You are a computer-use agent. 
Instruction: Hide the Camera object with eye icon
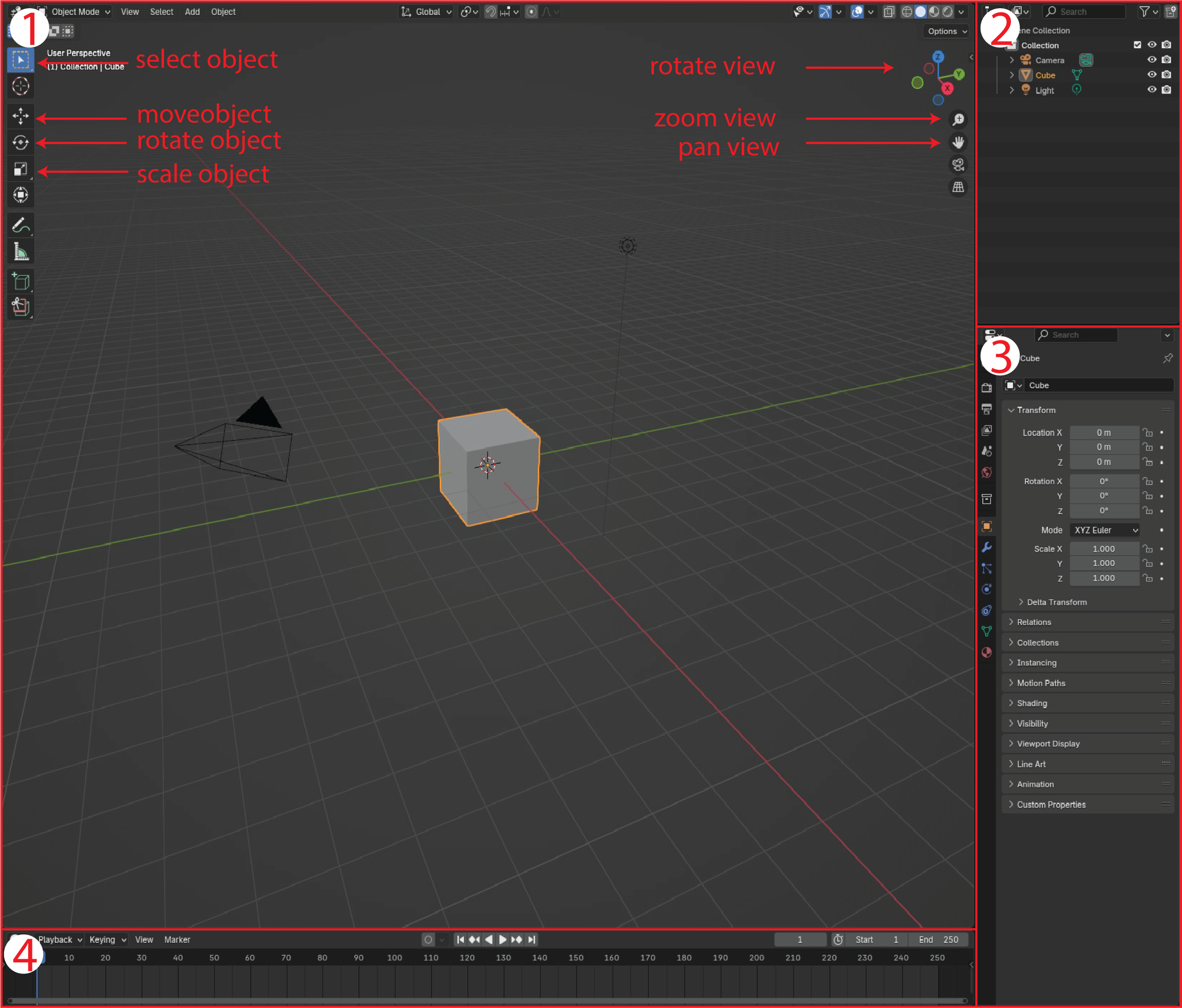[1152, 60]
